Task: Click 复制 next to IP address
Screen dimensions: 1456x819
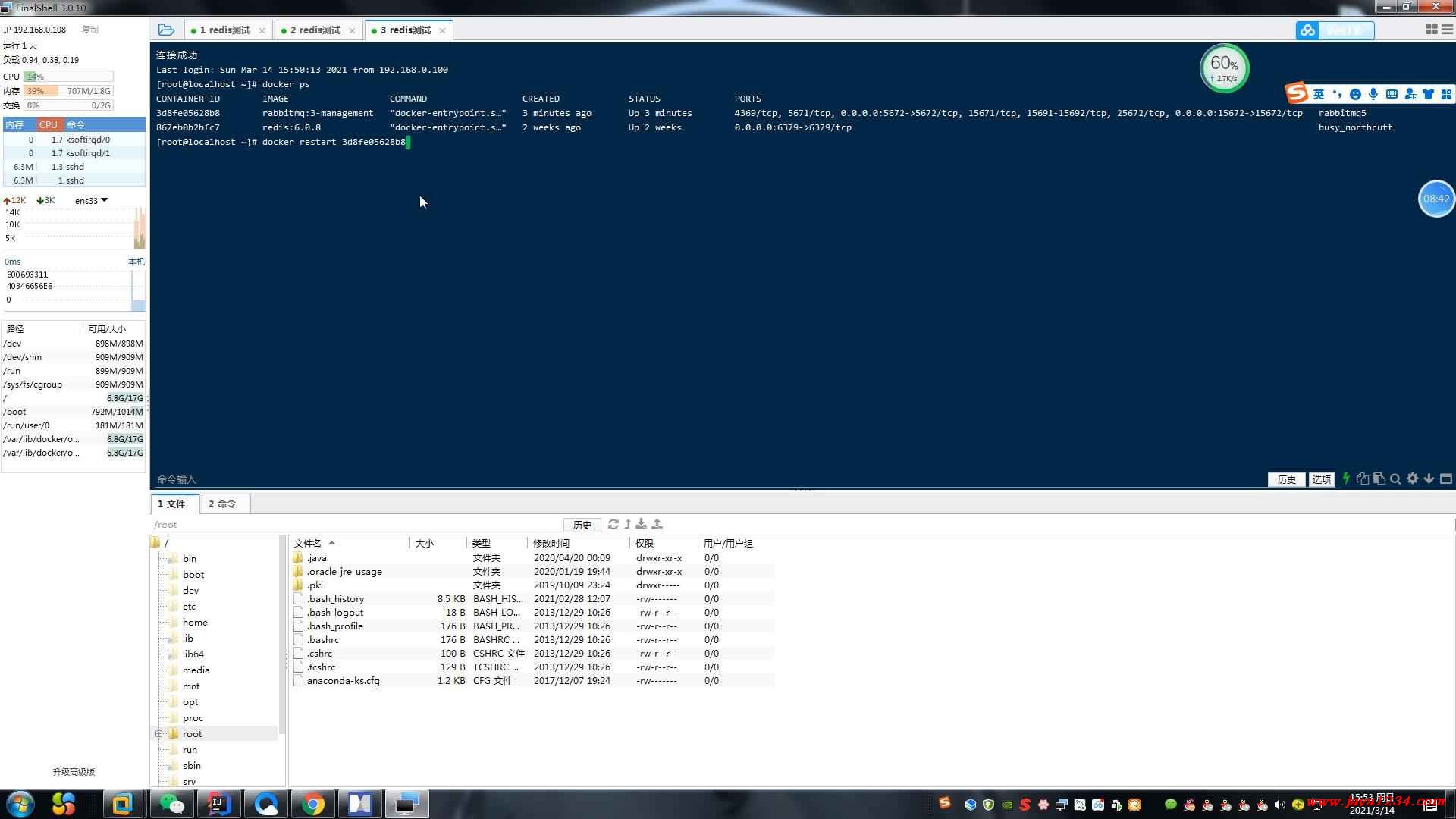Action: click(x=89, y=30)
